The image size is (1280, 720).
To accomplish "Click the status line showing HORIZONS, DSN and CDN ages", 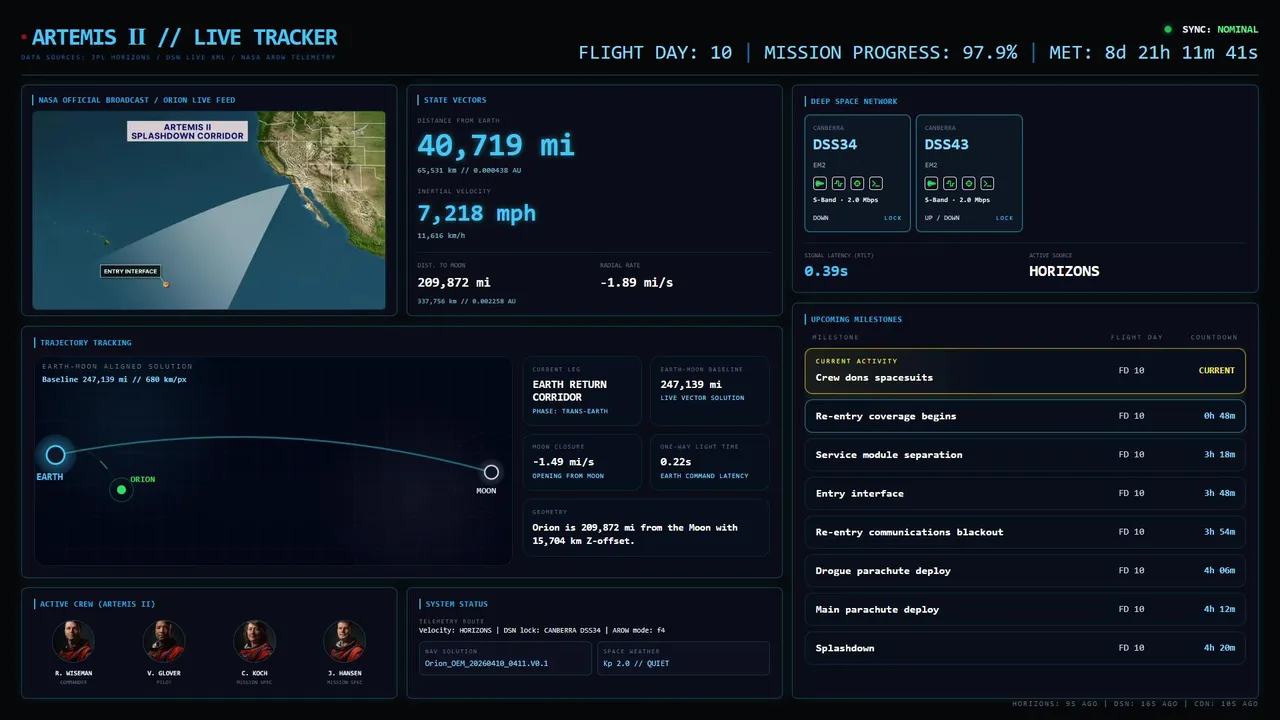I will (1135, 704).
